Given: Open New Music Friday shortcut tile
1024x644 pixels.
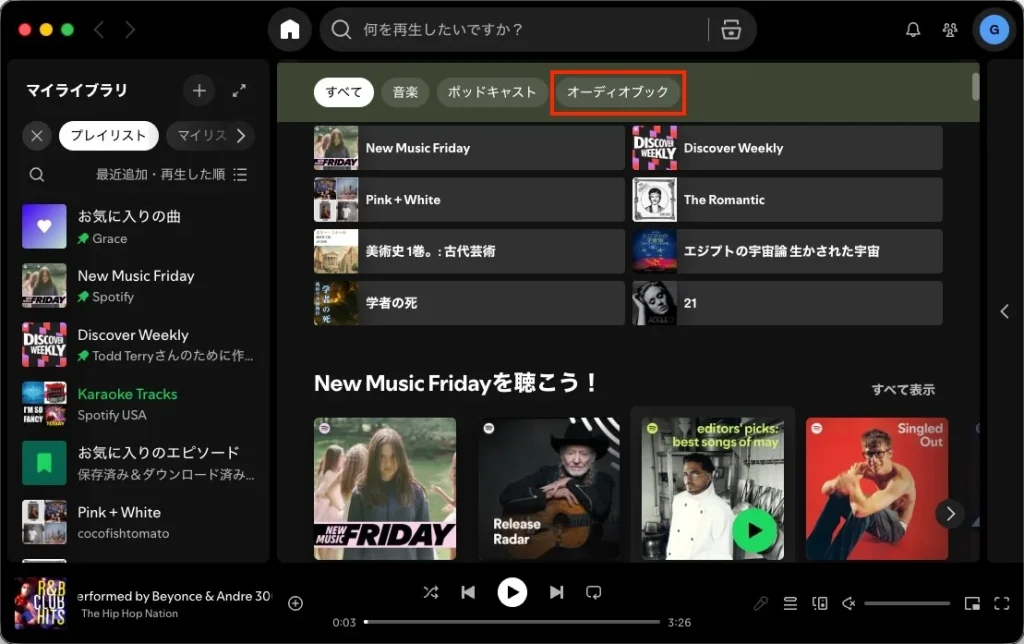Looking at the screenshot, I should click(469, 148).
